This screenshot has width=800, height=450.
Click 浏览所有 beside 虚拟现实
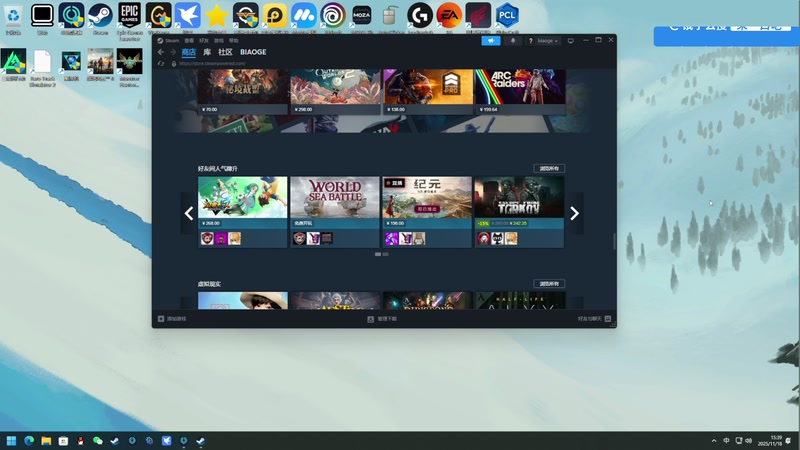(549, 284)
